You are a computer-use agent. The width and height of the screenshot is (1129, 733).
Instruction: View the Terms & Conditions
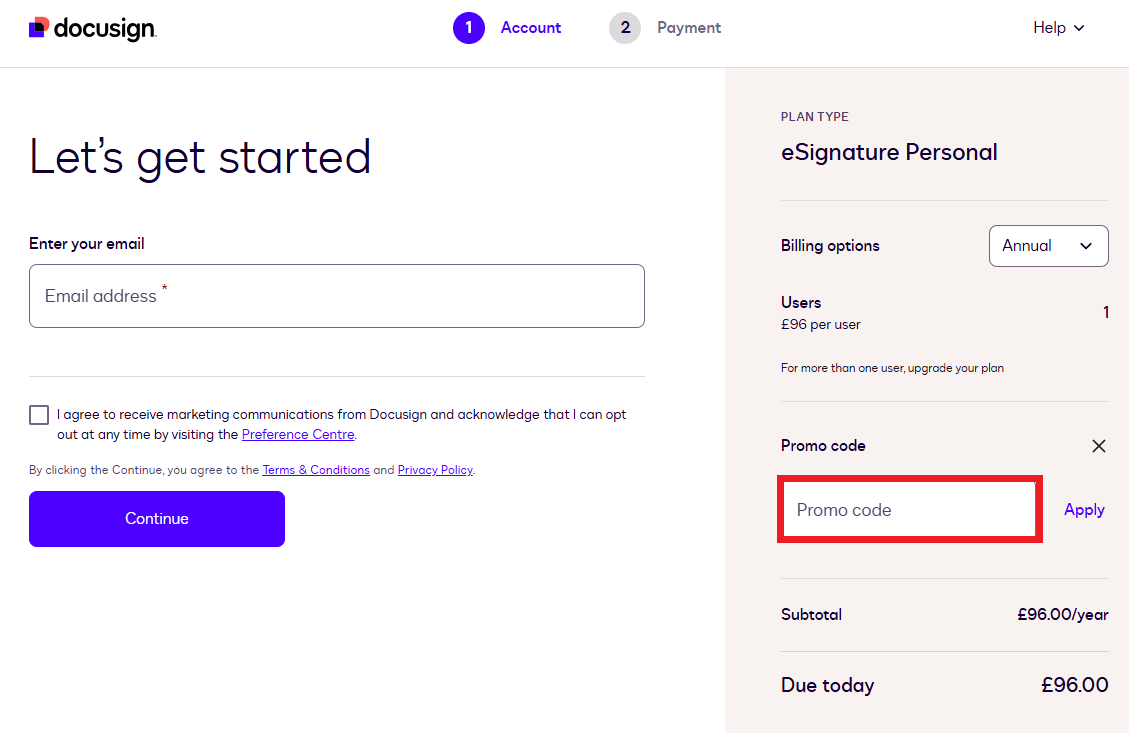coord(315,469)
